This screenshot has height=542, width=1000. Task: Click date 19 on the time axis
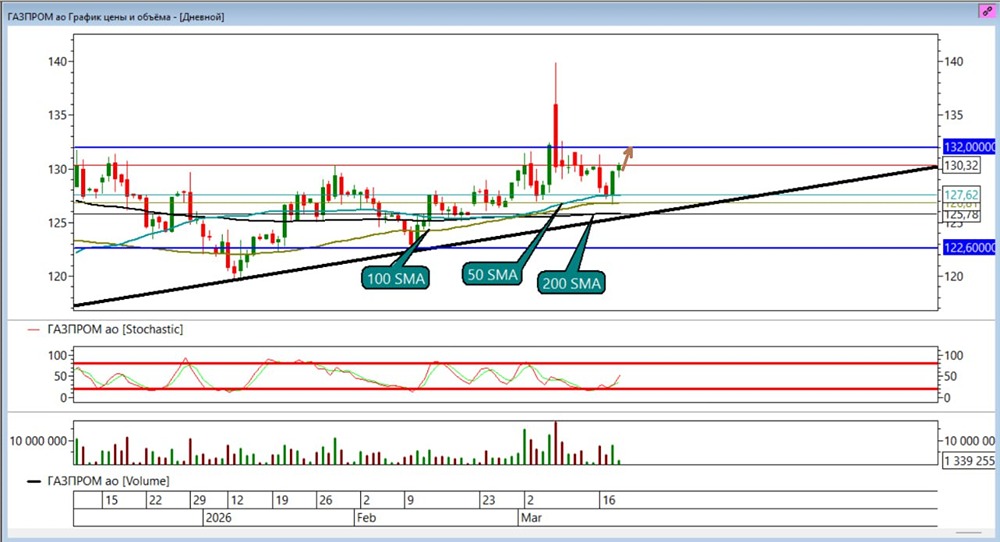coord(281,500)
